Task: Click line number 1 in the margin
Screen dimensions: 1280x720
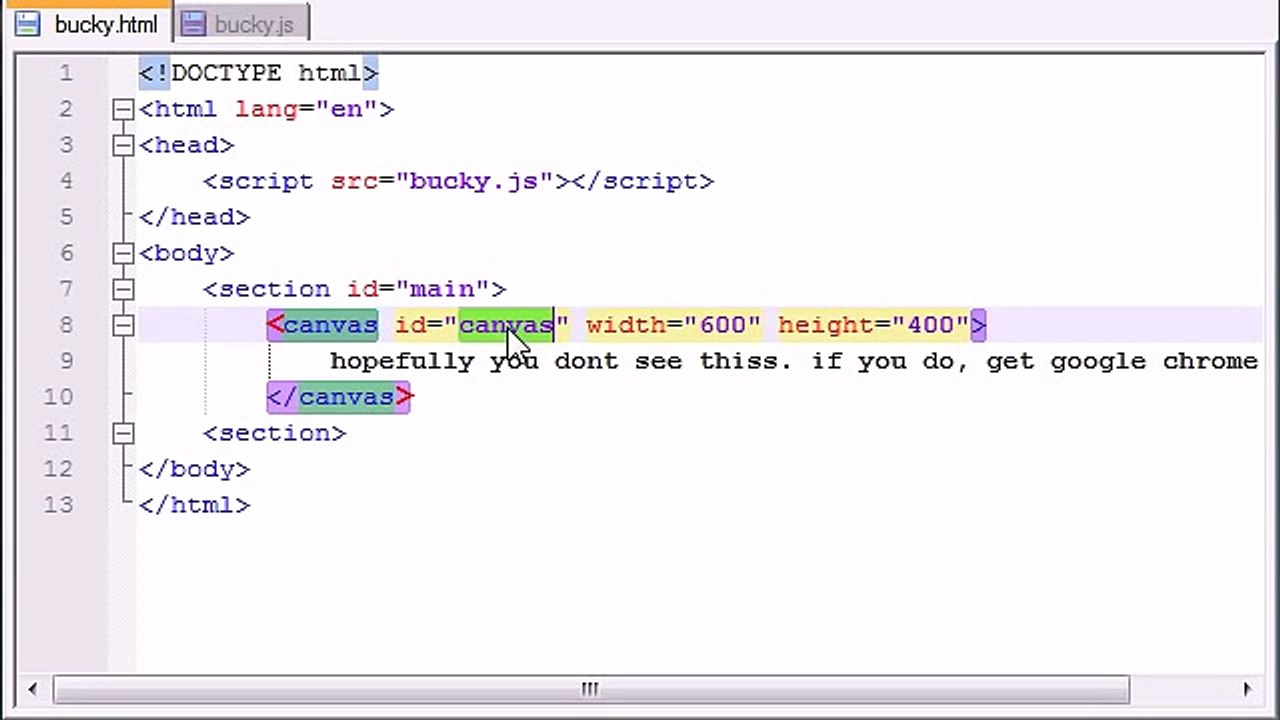Action: (66, 73)
